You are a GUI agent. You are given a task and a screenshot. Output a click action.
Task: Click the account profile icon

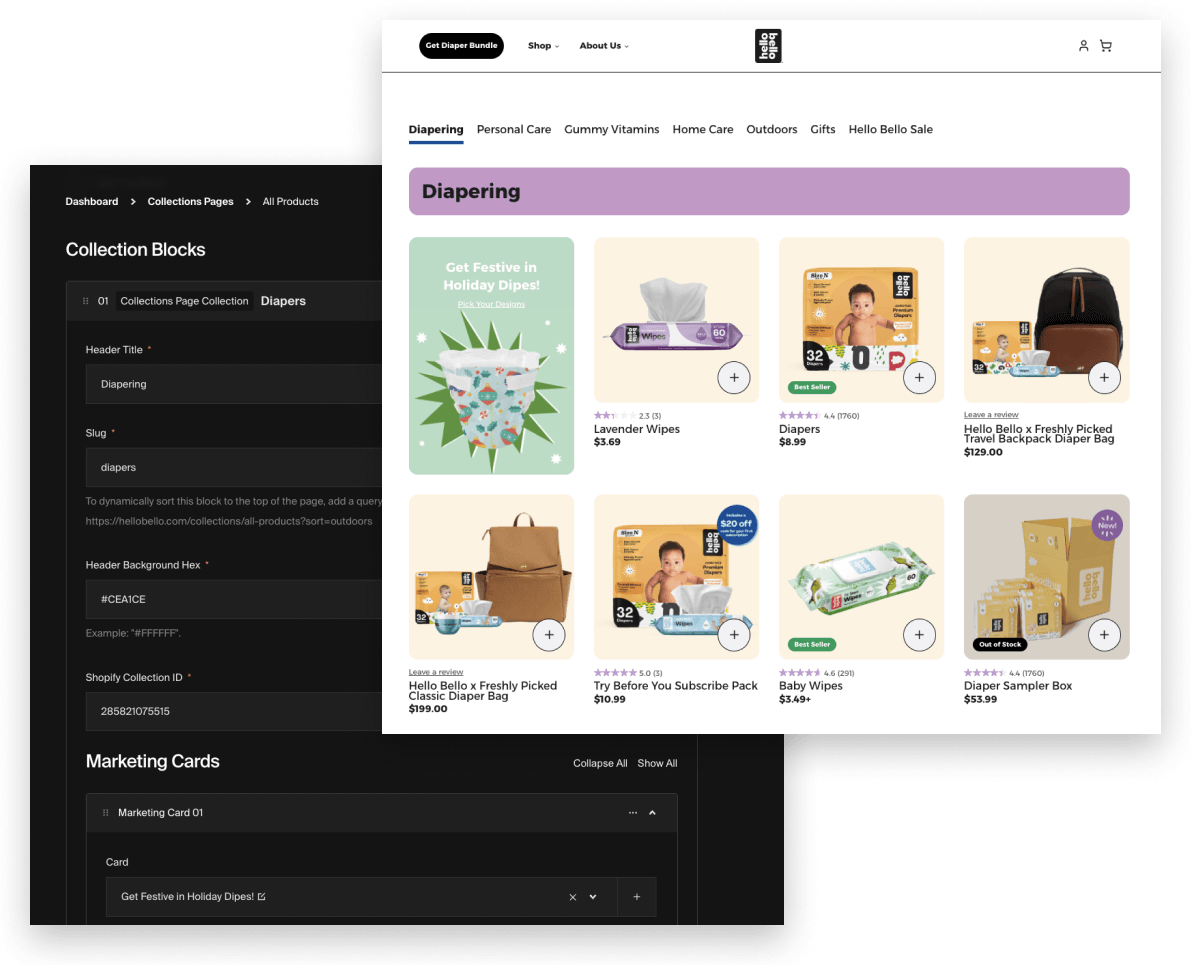pos(1083,46)
